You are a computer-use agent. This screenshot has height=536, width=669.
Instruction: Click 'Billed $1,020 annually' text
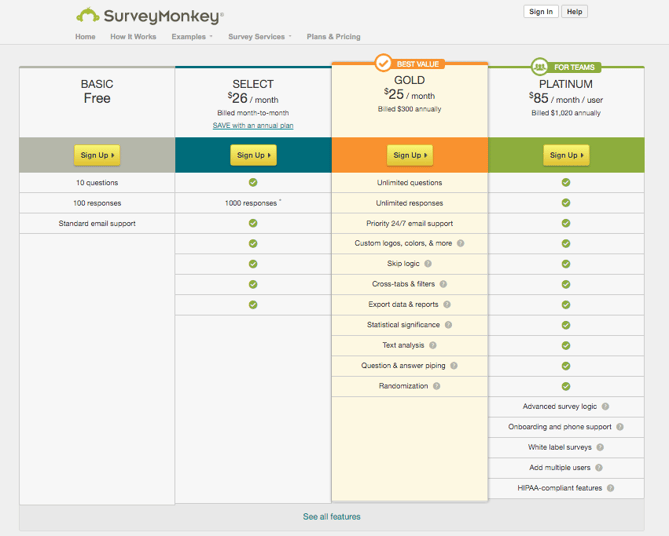[x=566, y=113]
